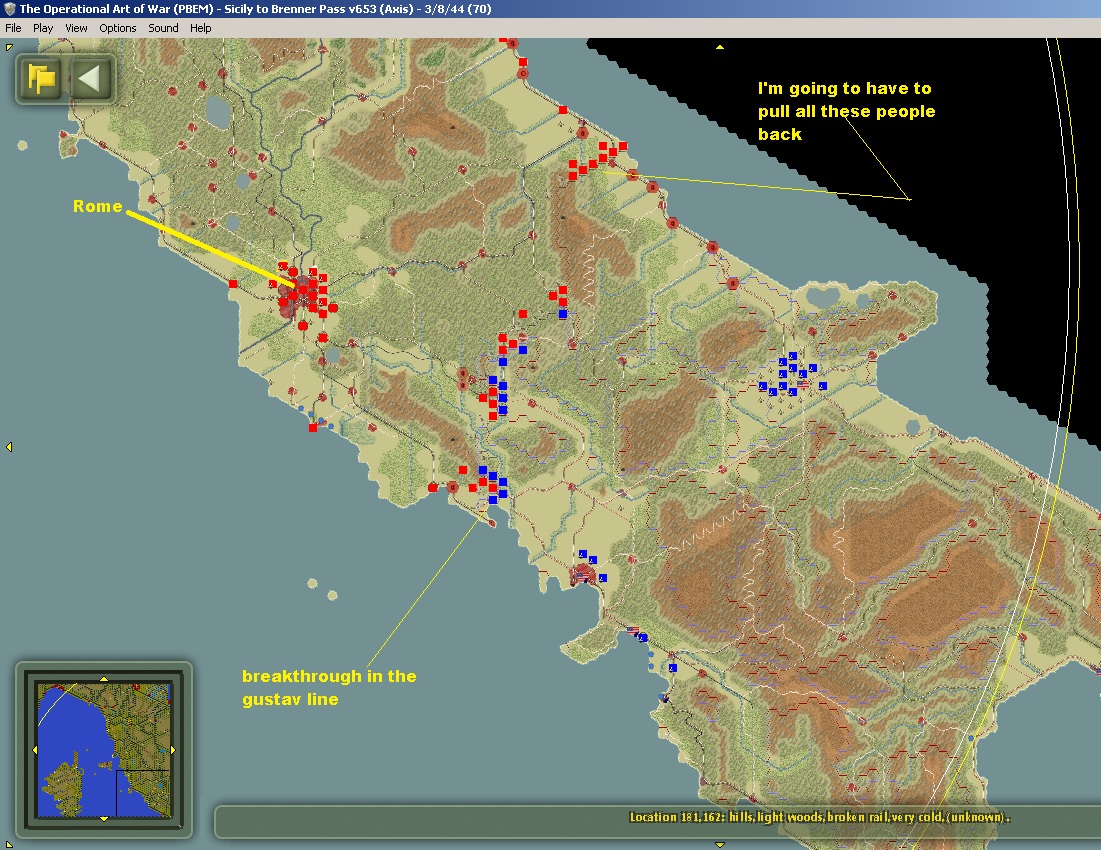Click the minimap overview thumbnail
Viewport: 1101px width, 850px height.
[x=104, y=750]
